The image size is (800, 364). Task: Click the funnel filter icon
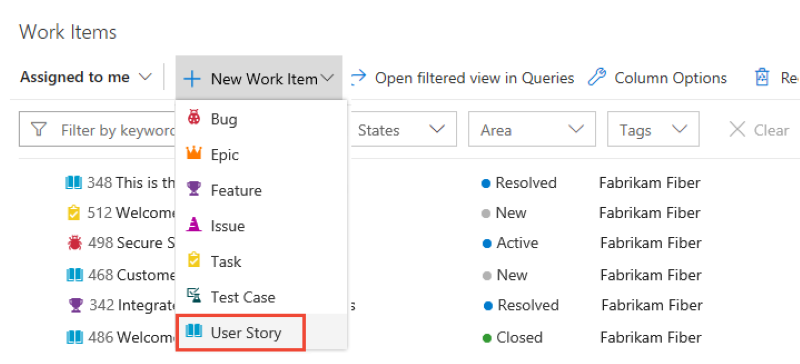(39, 130)
